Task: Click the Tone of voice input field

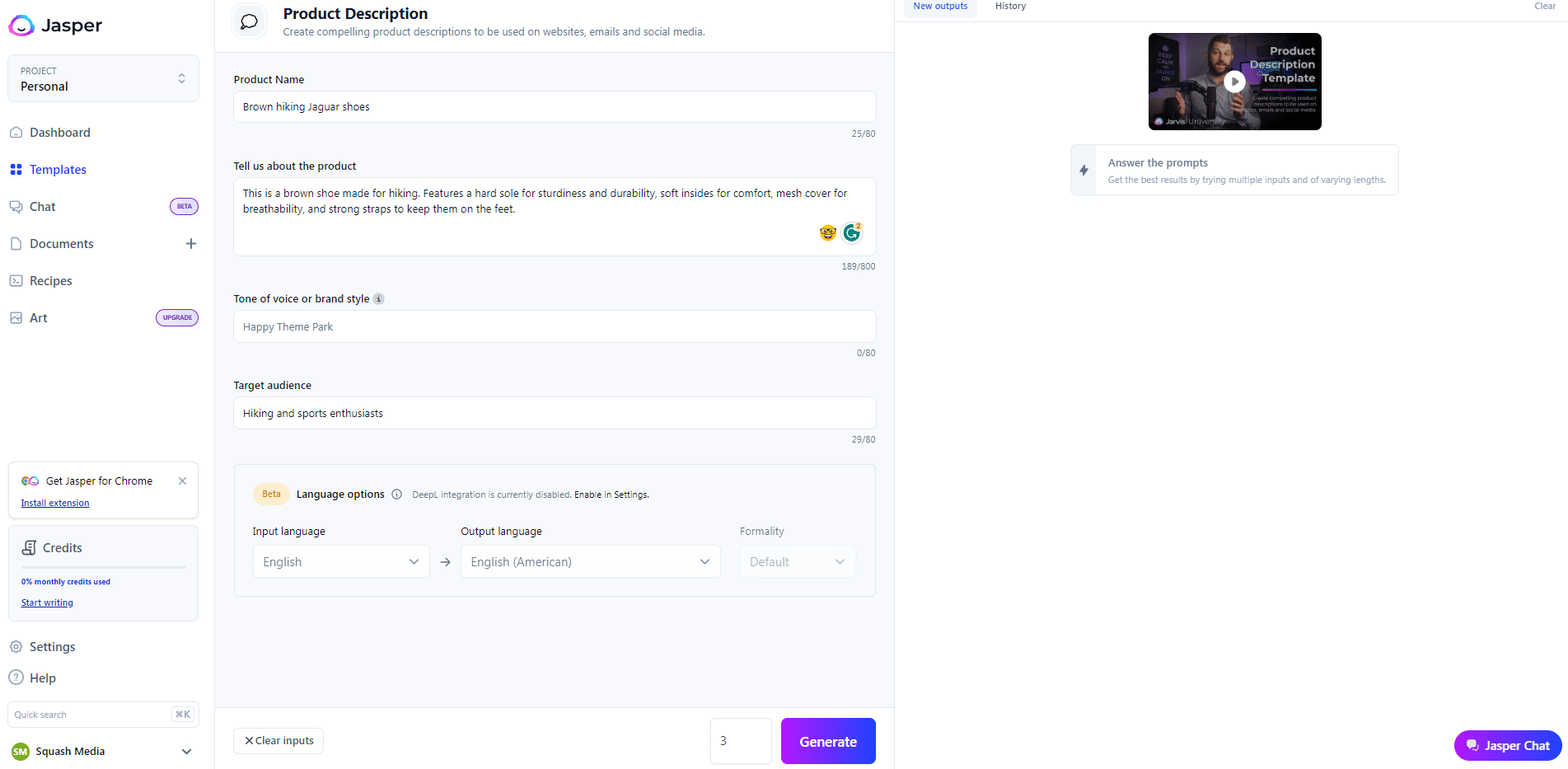Action: [x=555, y=327]
